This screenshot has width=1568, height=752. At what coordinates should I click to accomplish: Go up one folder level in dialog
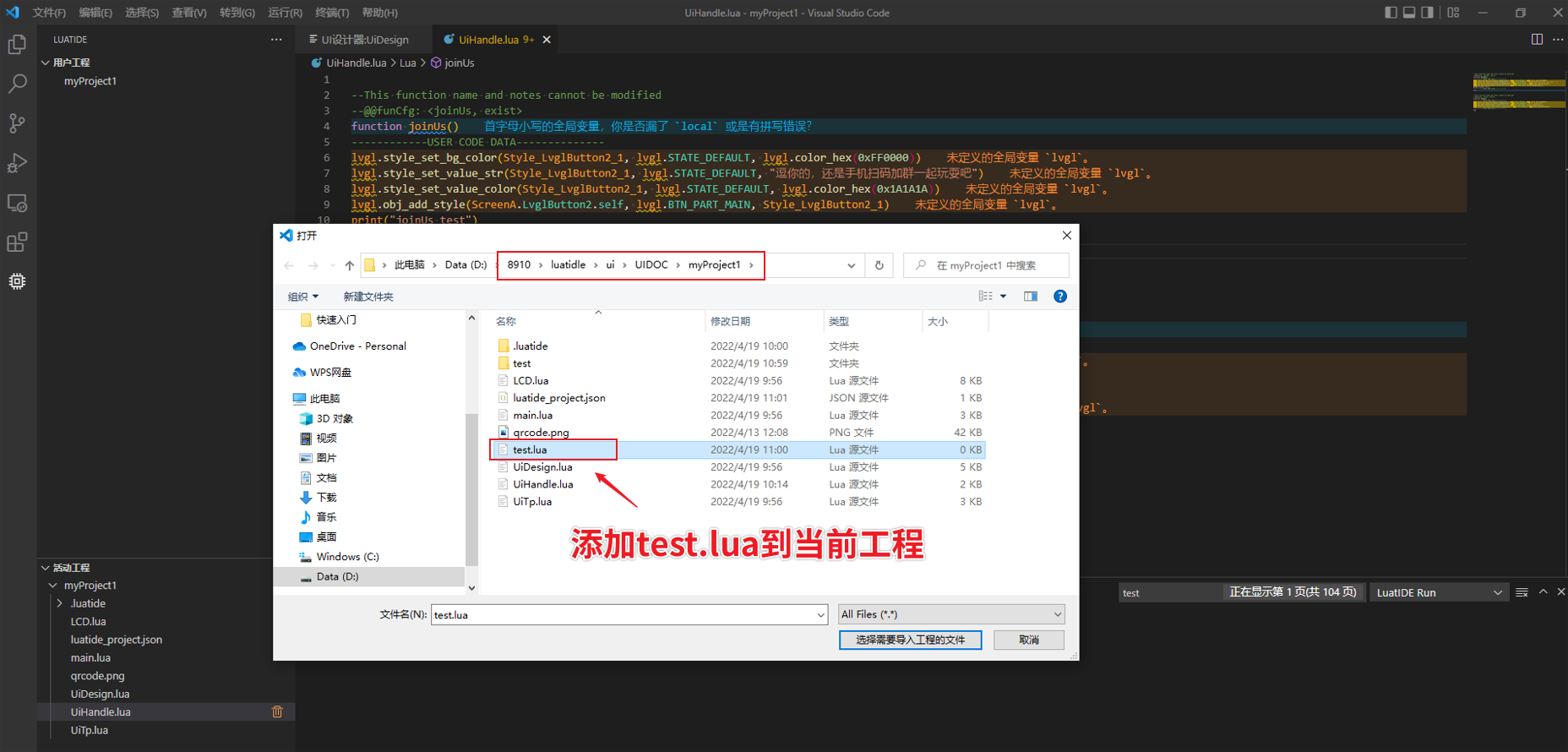point(350,265)
